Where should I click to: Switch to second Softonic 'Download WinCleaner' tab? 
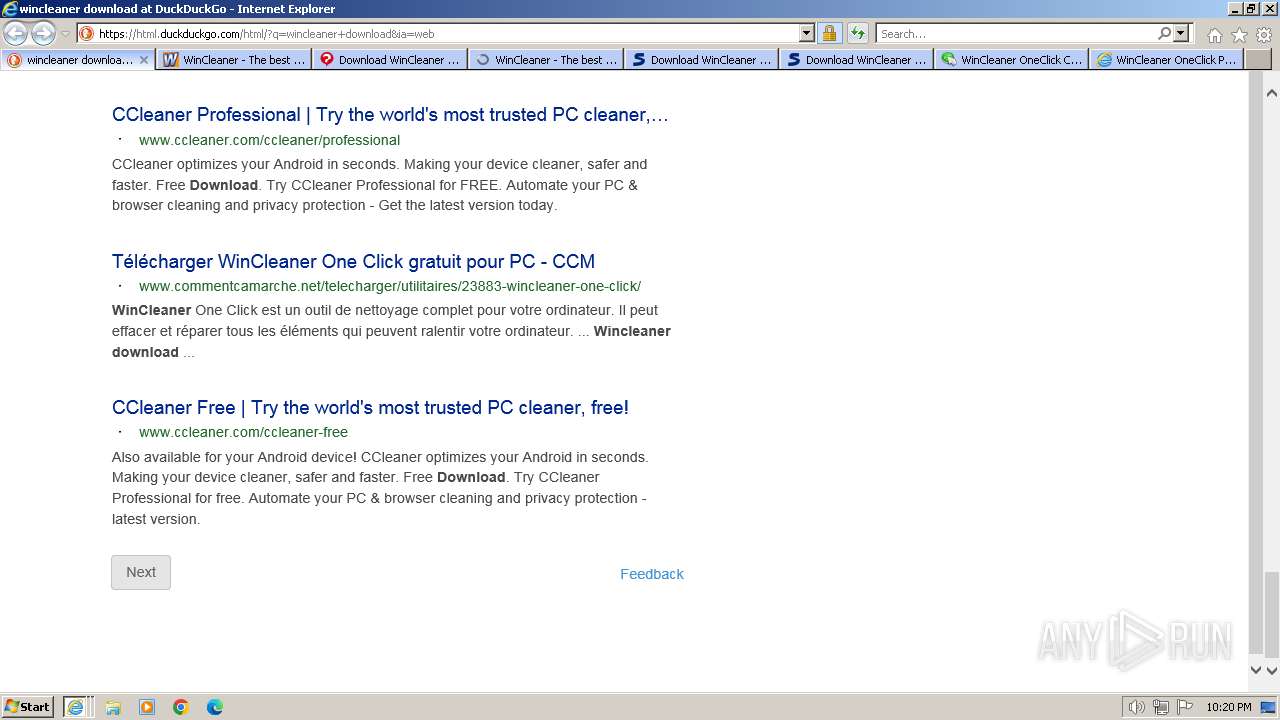(857, 60)
